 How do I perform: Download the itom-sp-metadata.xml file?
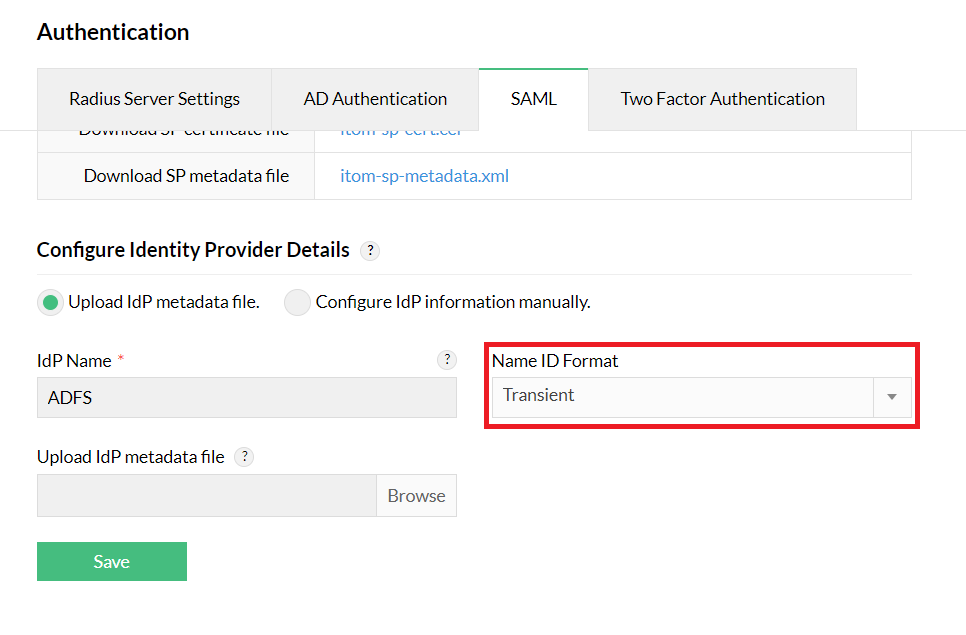(425, 175)
